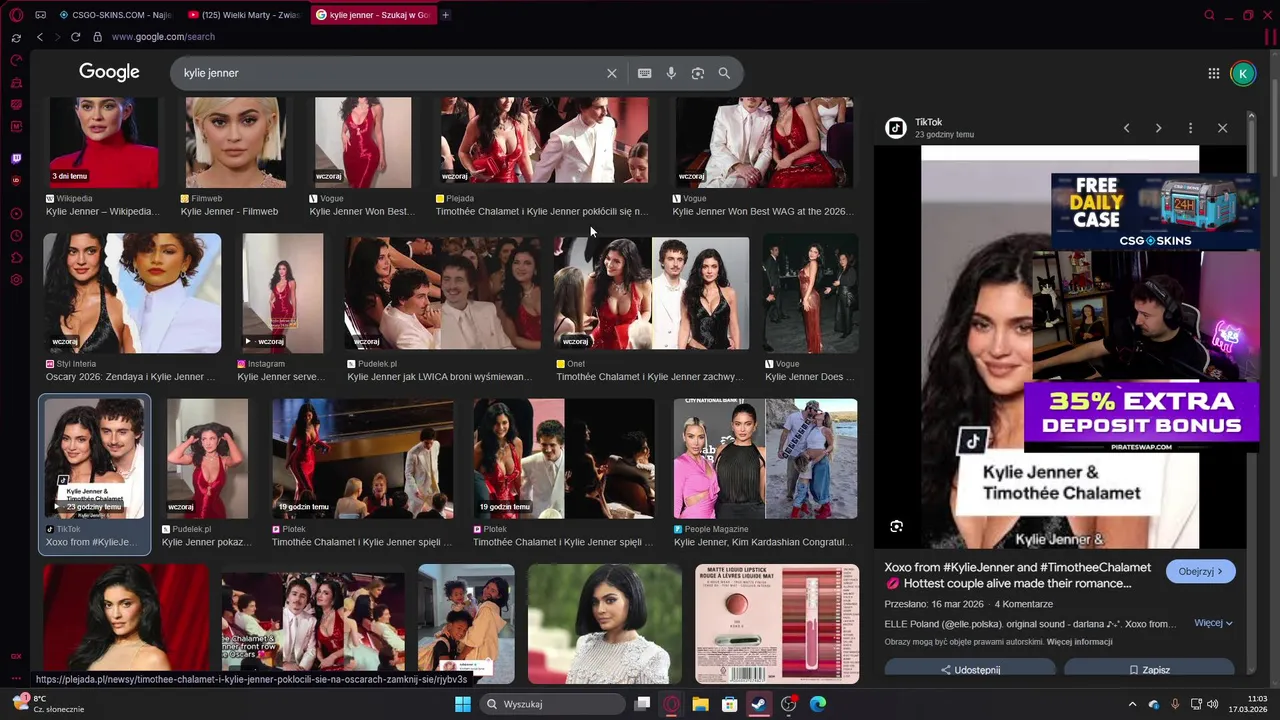Open matte liquid lipstick image result

click(777, 624)
